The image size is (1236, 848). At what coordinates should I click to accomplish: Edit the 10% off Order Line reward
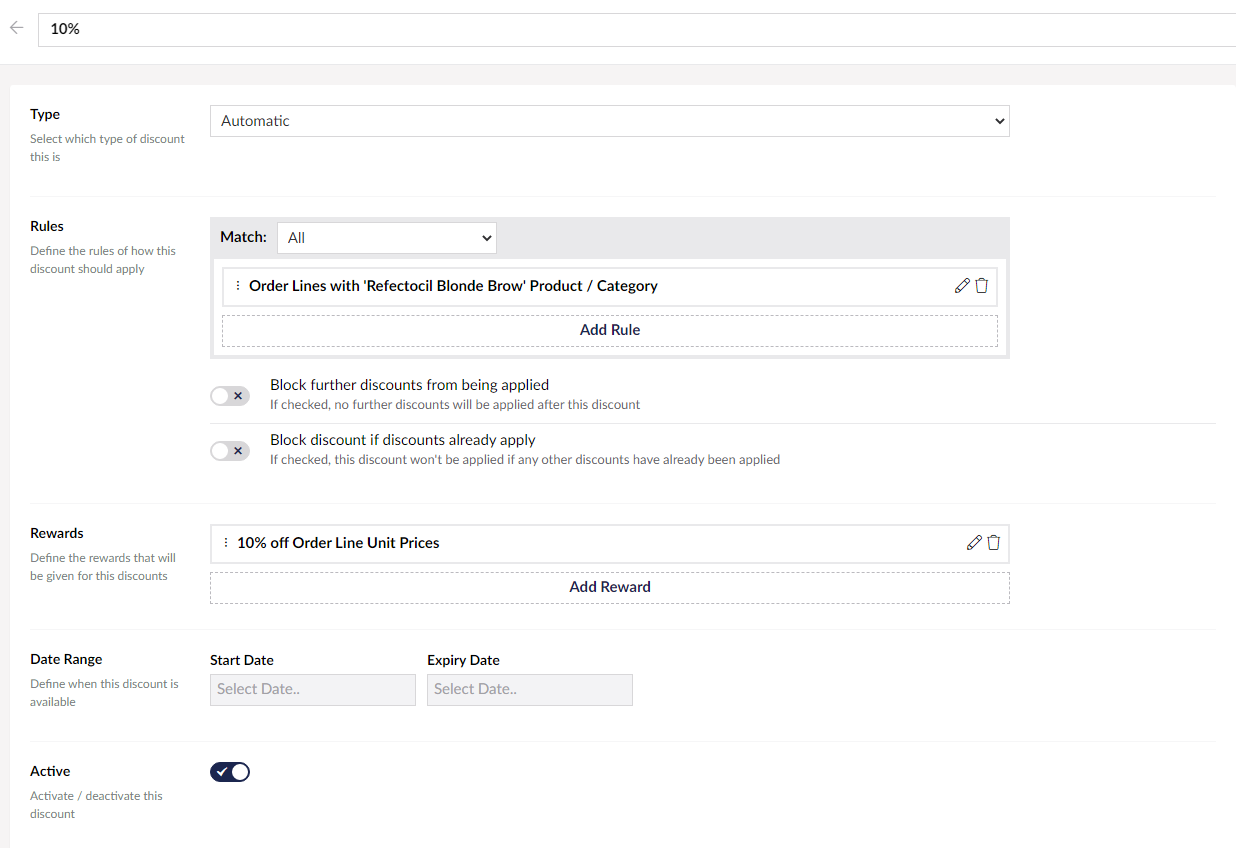tap(974, 543)
